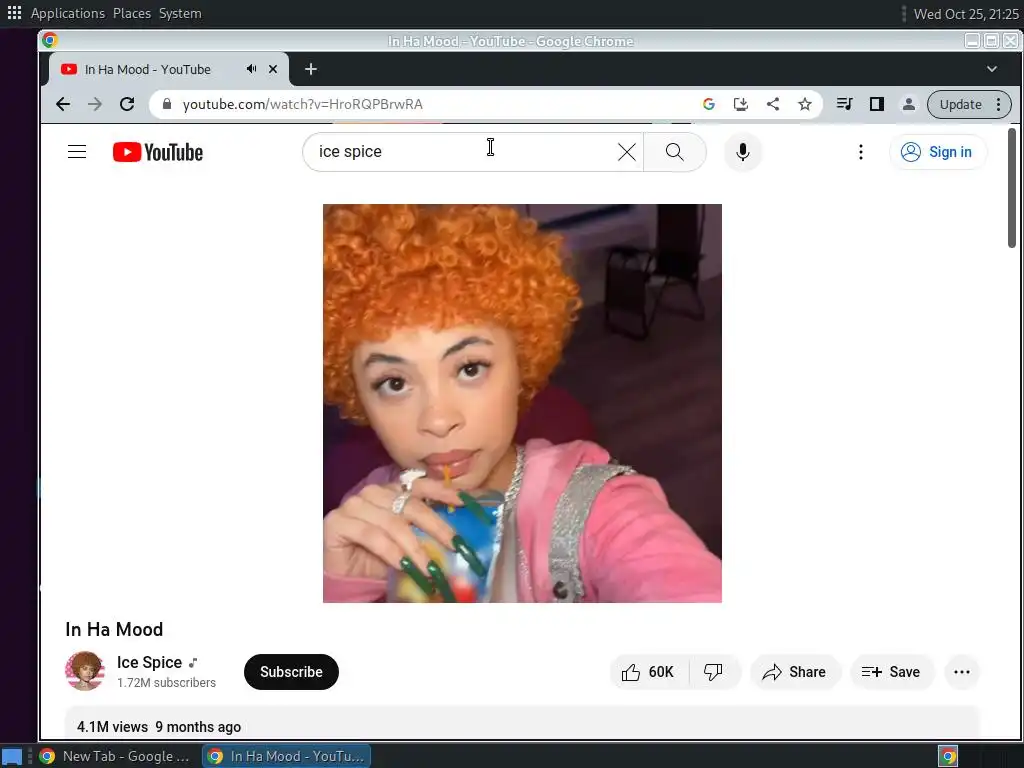Open the YouTube hamburger guide menu
Image resolution: width=1024 pixels, height=768 pixels.
(77, 152)
